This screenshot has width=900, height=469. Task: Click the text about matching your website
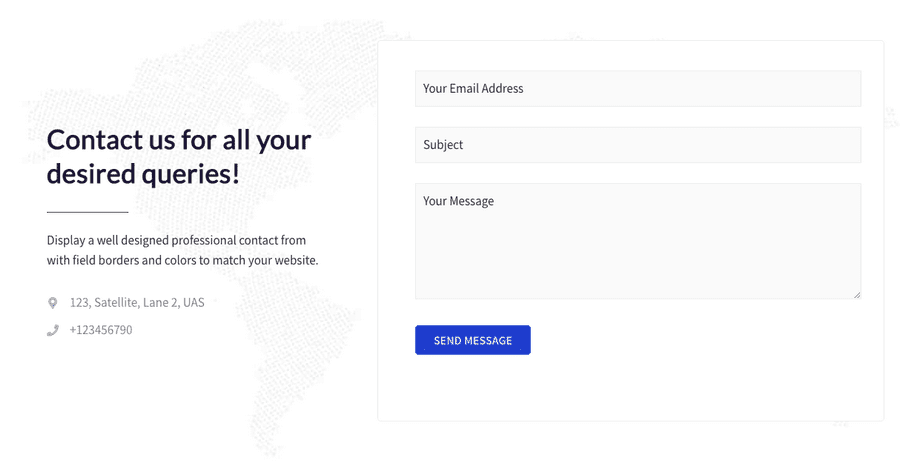183,260
